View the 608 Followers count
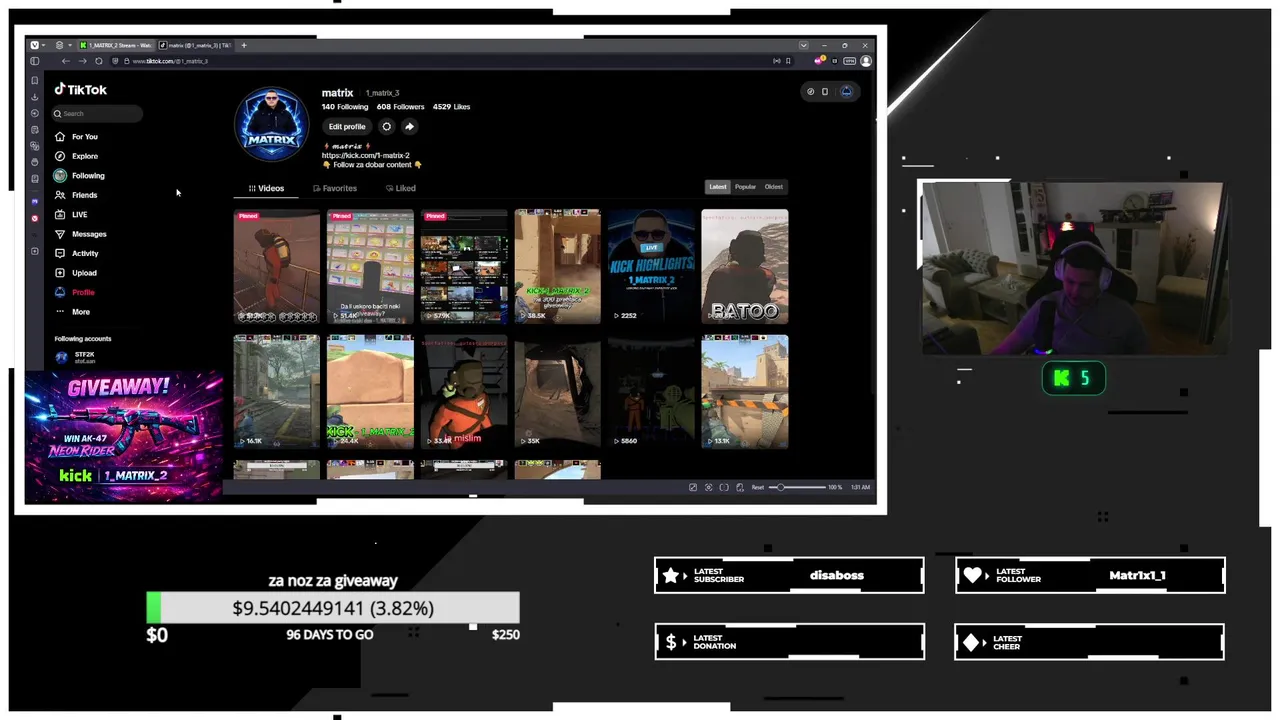1280x720 pixels. coord(400,107)
